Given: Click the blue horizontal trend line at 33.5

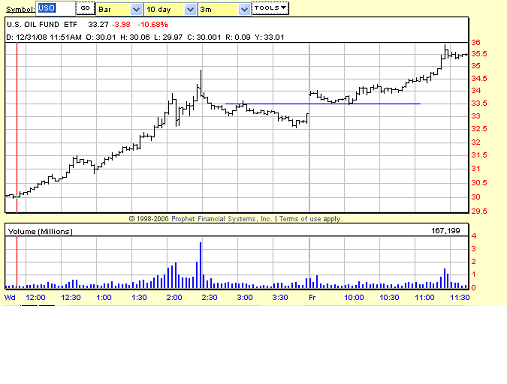Looking at the screenshot, I should (x=323, y=104).
